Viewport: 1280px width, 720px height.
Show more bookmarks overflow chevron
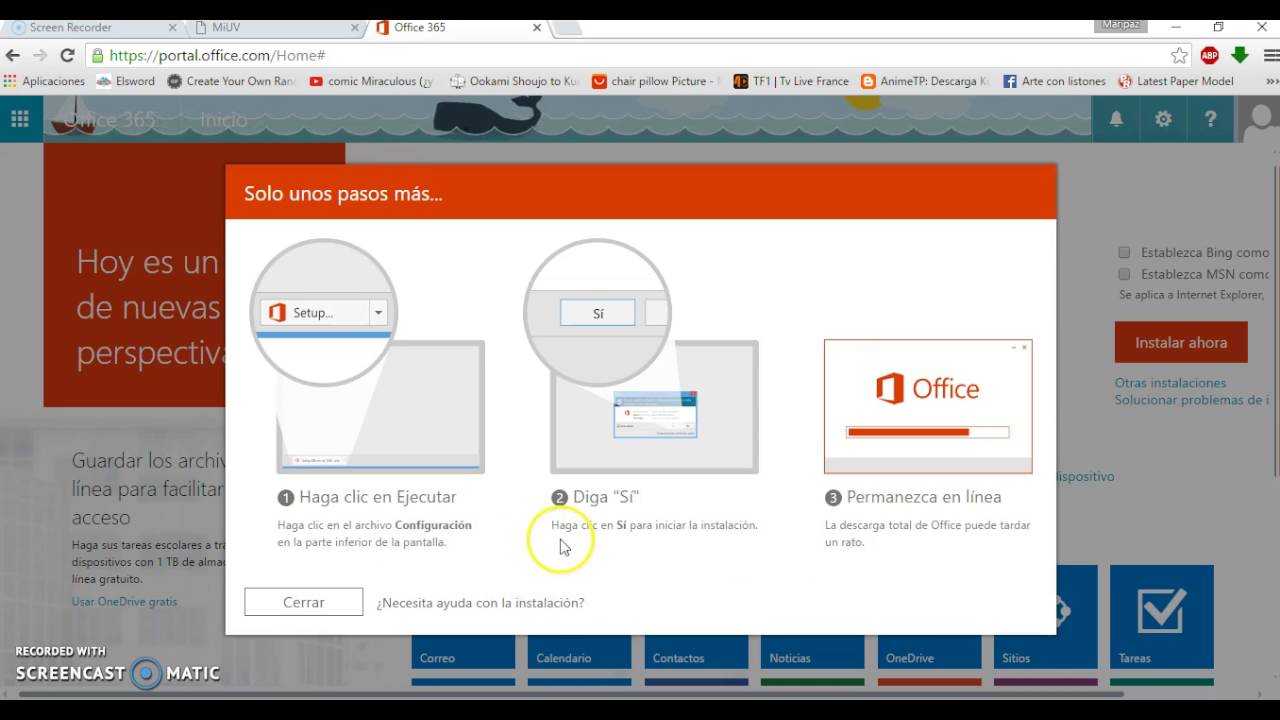(1272, 81)
